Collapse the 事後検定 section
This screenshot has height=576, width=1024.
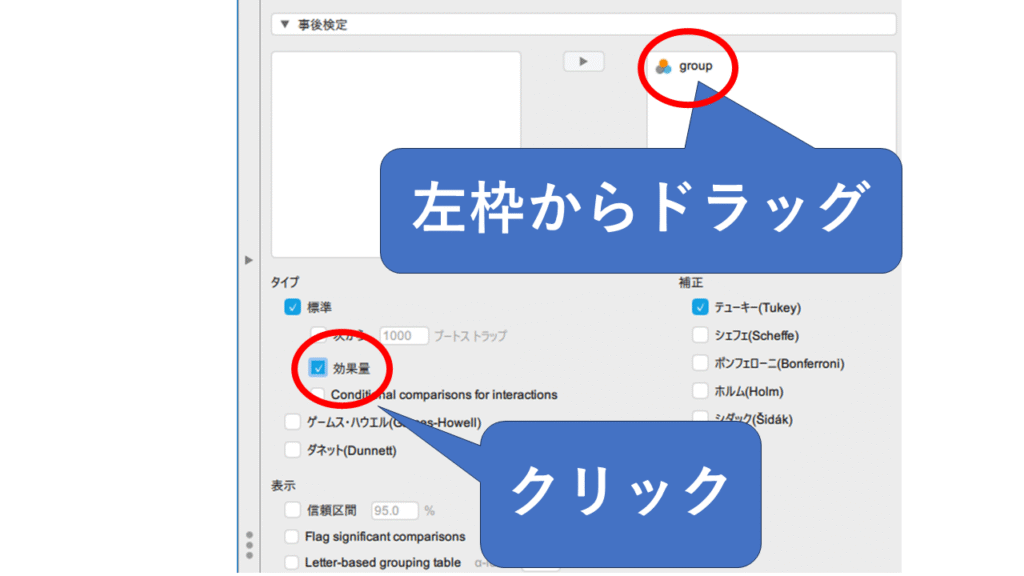[284, 25]
